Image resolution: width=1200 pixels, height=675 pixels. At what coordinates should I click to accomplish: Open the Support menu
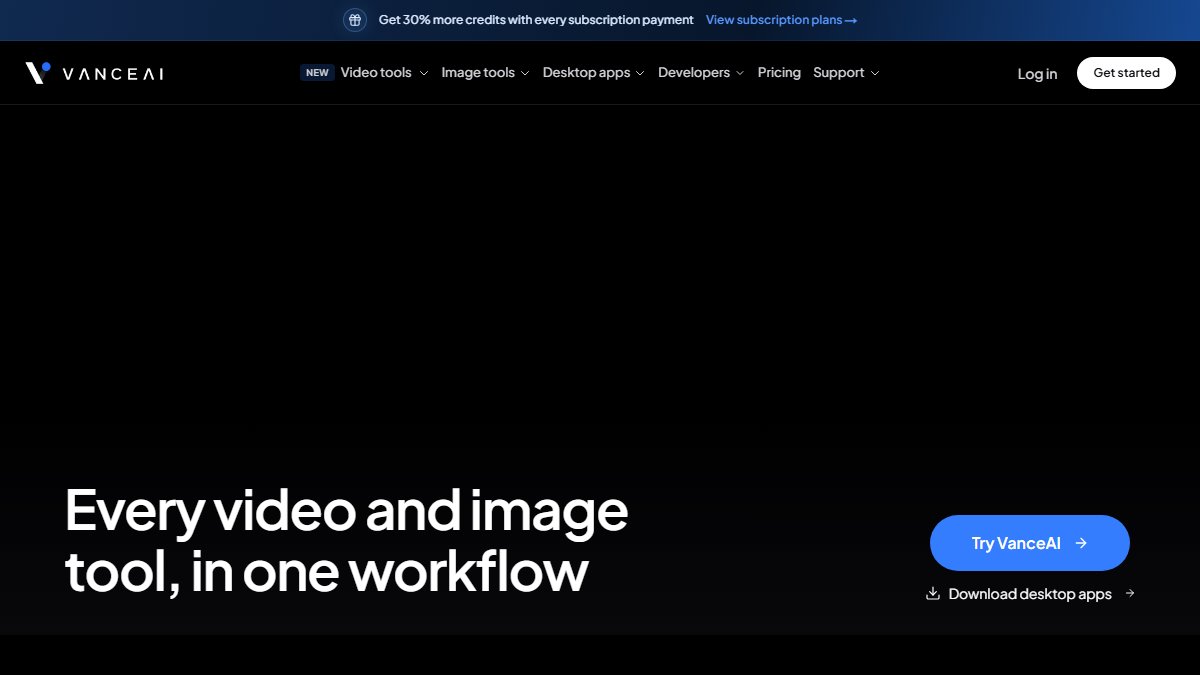pos(839,72)
